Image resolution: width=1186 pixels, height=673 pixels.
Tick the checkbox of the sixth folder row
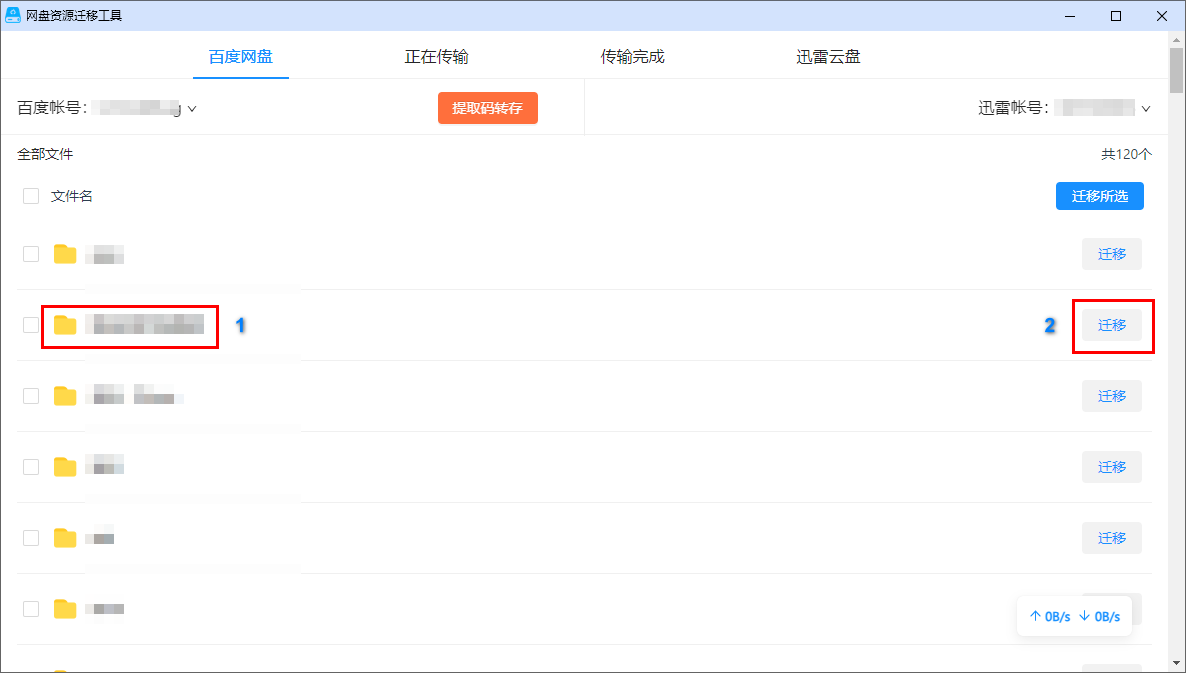point(31,609)
